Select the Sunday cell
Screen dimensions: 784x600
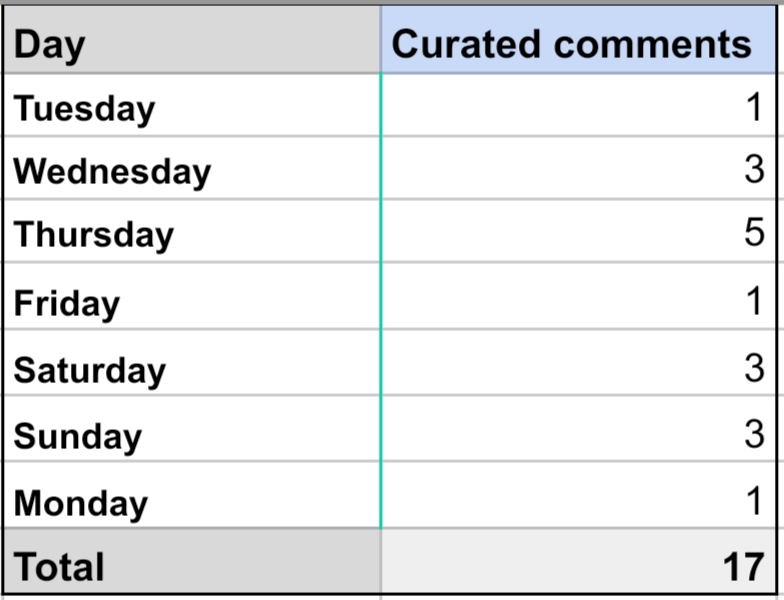point(190,433)
